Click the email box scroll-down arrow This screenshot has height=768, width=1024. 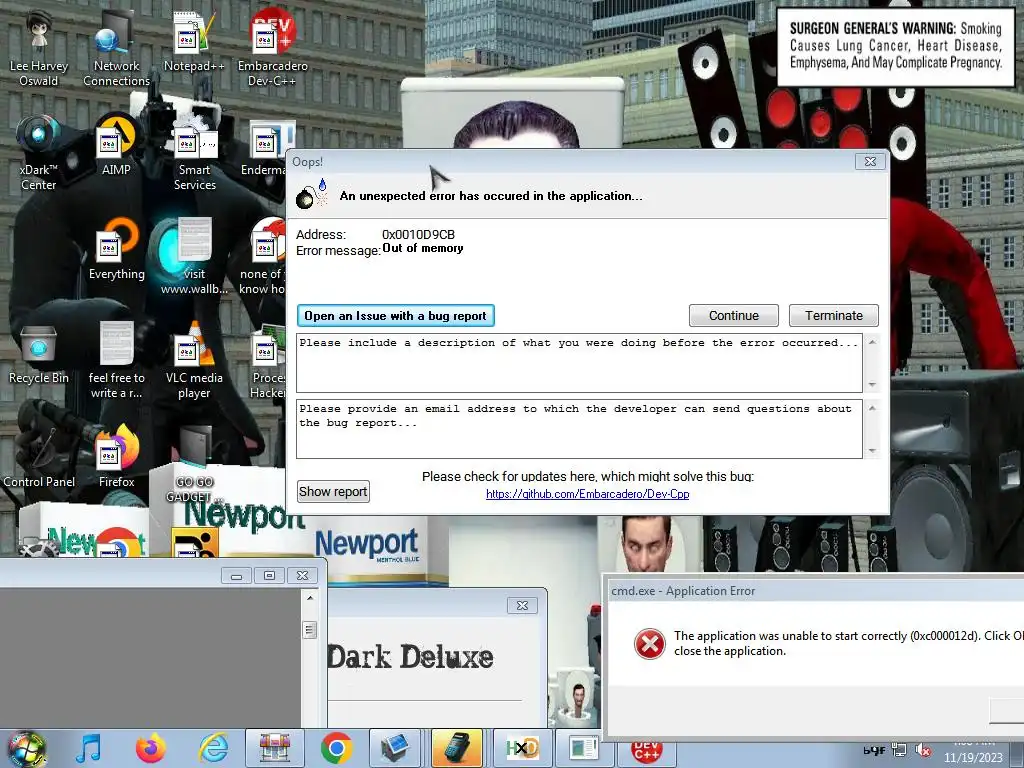[x=872, y=451]
